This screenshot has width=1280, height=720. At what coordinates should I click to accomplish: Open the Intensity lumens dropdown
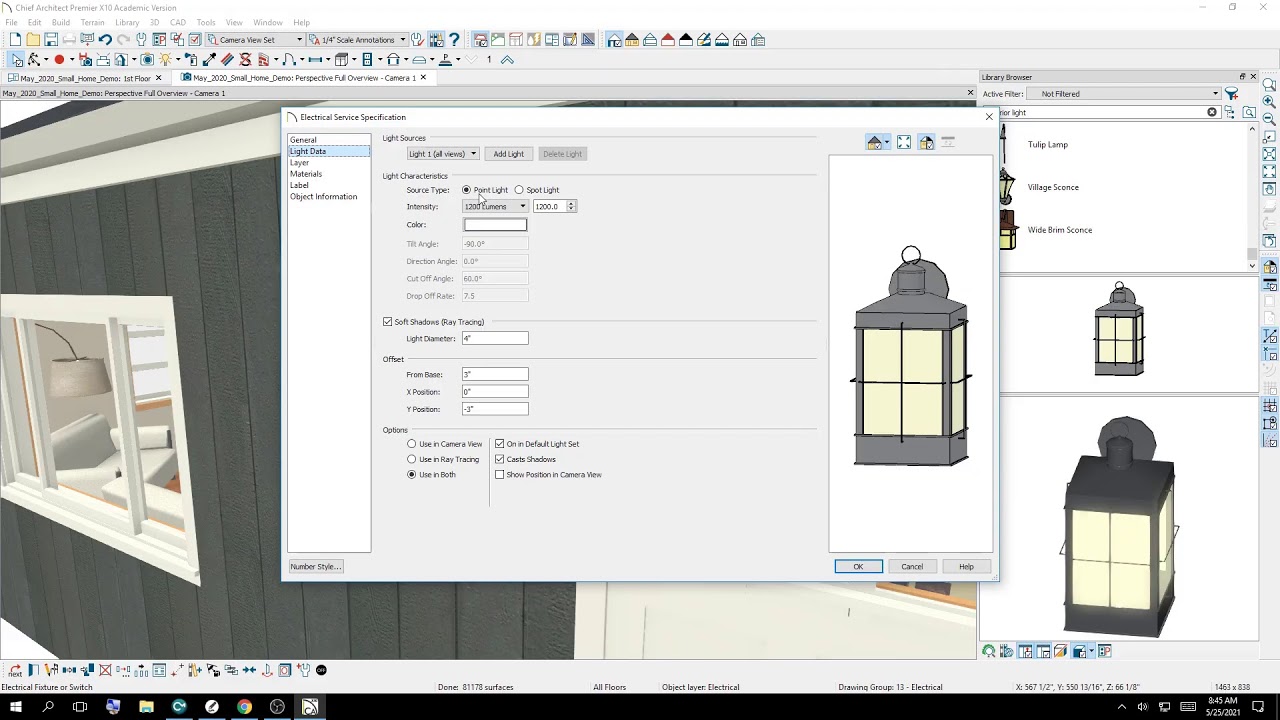click(x=495, y=207)
